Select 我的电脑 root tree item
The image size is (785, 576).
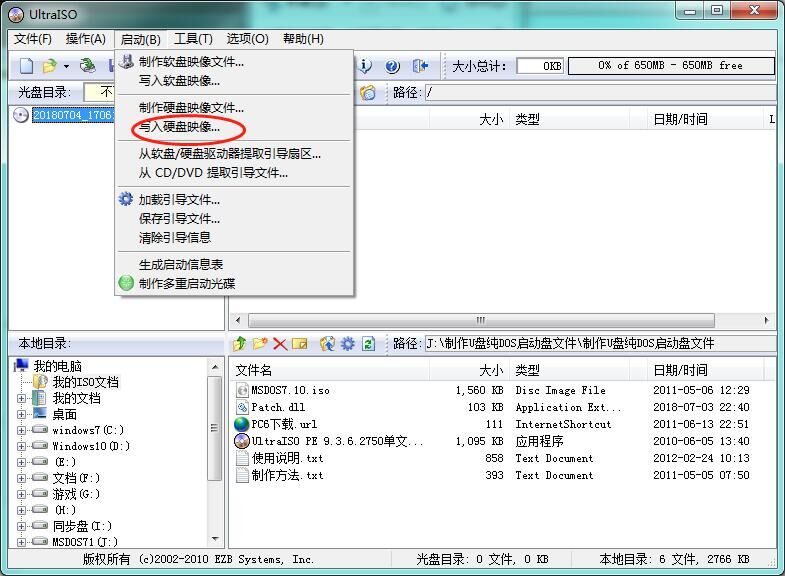tap(57, 366)
